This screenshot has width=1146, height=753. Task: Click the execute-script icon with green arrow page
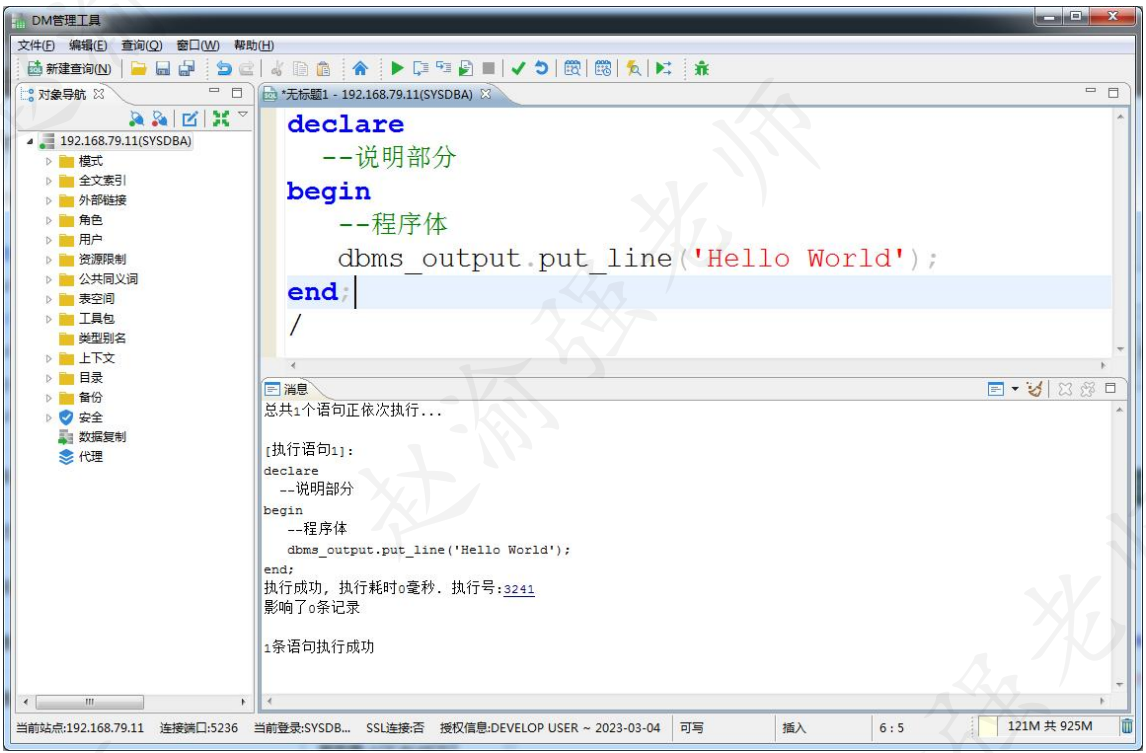[x=466, y=69]
